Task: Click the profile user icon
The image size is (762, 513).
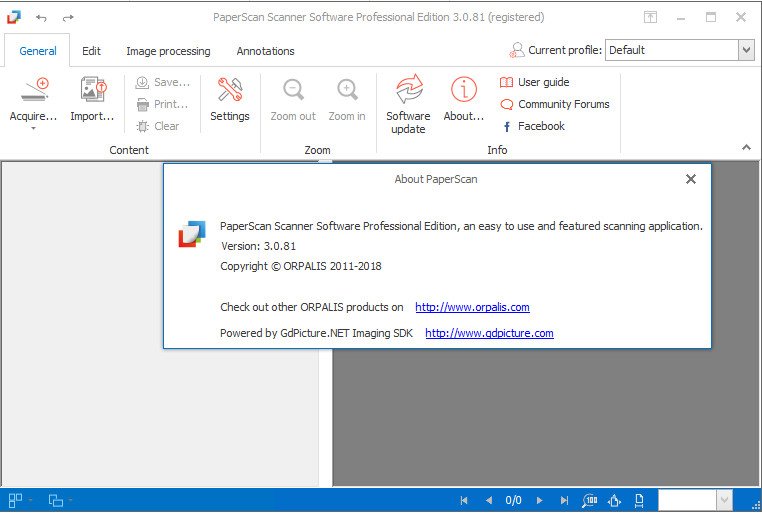Action: coord(517,50)
